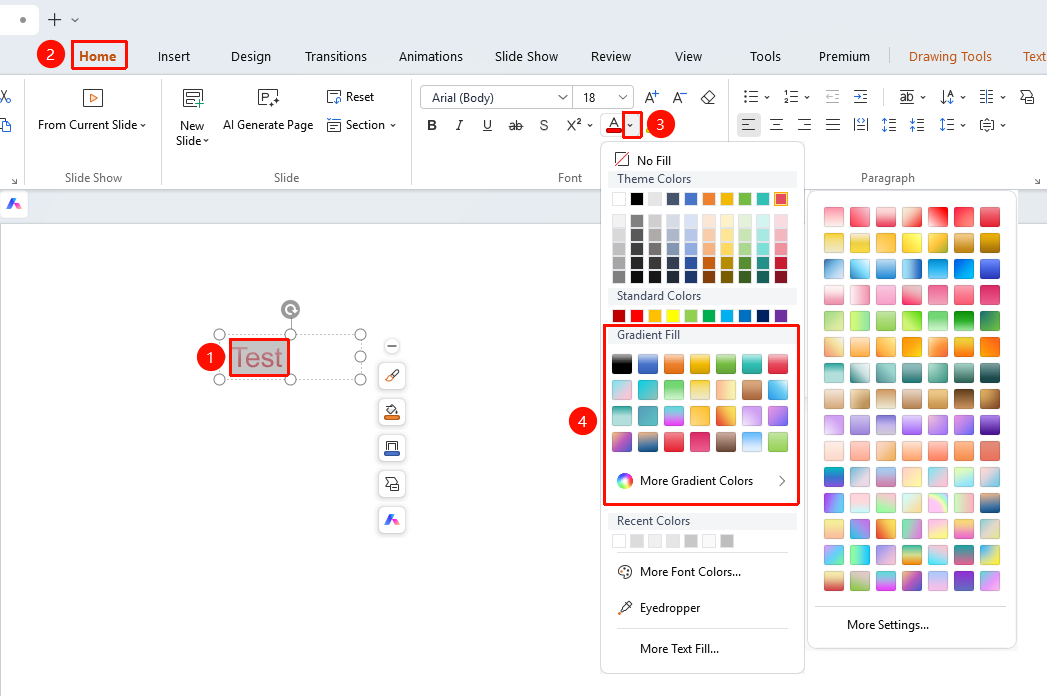Select the Animations tab

pyautogui.click(x=431, y=57)
